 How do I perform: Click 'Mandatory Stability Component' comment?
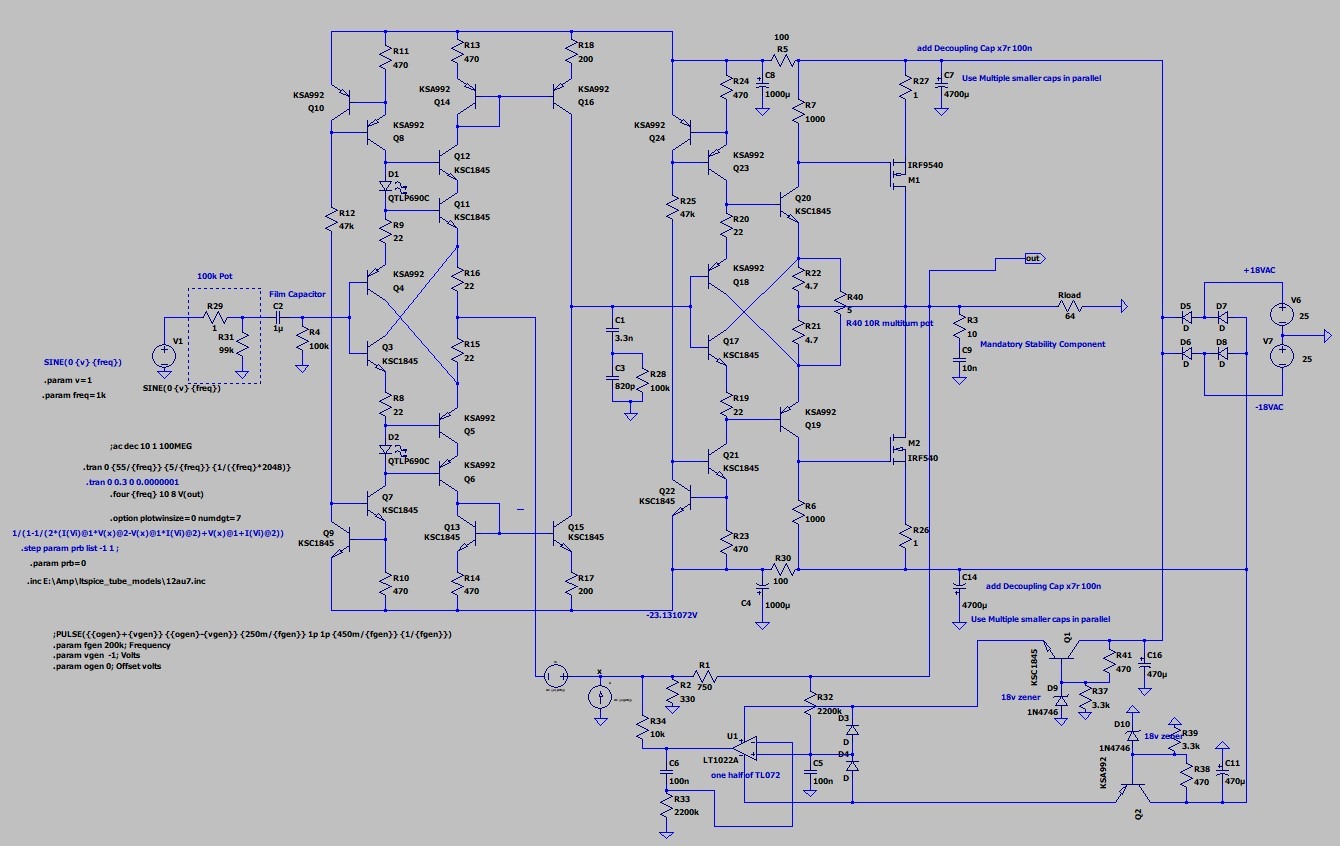coord(1042,344)
